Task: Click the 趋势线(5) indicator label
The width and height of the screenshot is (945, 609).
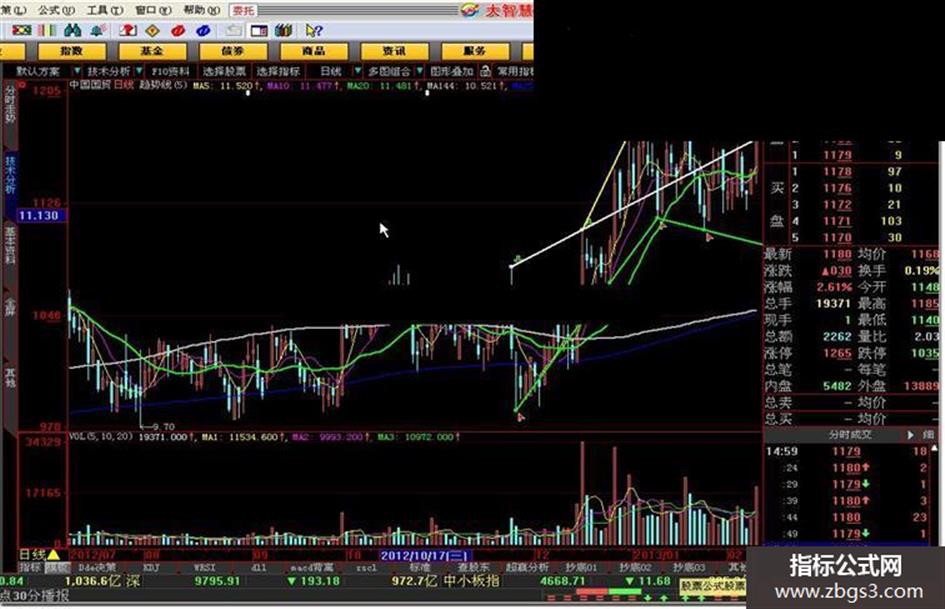Action: (164, 85)
